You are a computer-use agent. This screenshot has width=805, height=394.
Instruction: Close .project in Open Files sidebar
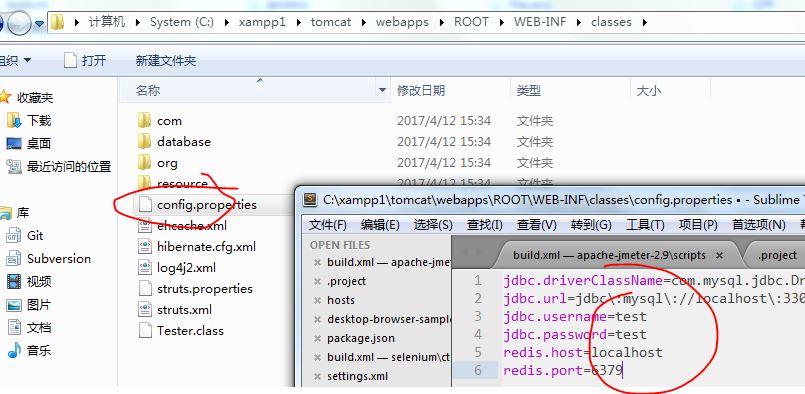pyautogui.click(x=317, y=282)
